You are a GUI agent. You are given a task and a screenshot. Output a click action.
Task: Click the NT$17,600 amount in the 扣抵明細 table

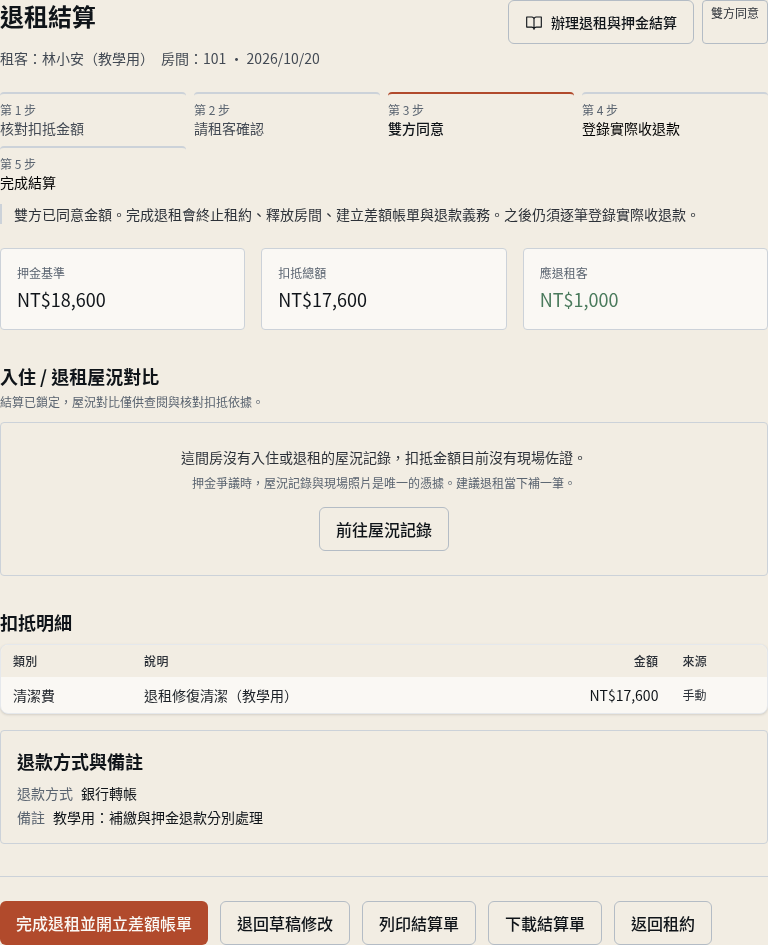click(x=624, y=696)
